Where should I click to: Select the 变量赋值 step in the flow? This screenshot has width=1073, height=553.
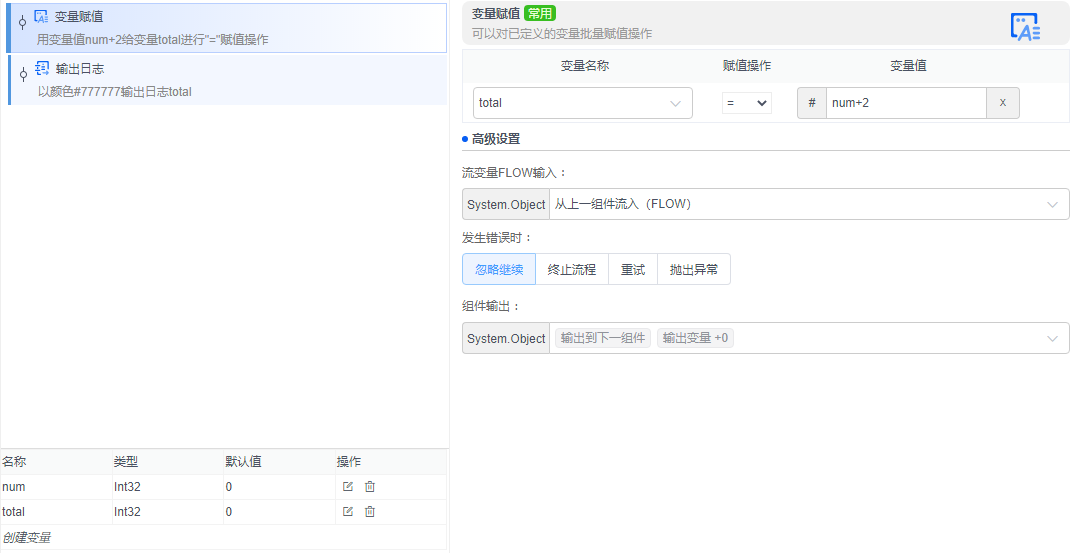[x=227, y=28]
